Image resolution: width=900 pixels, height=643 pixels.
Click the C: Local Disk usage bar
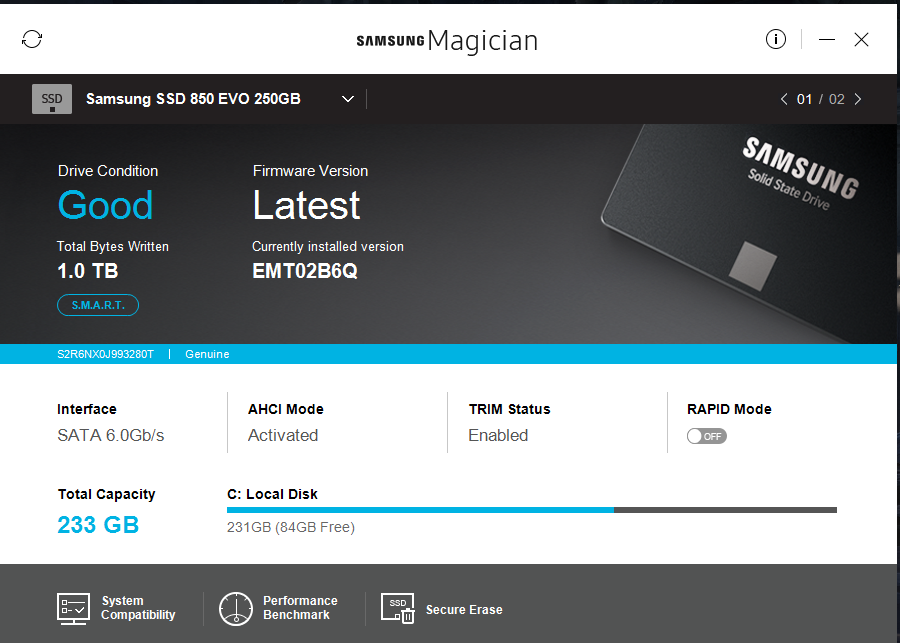coord(532,510)
